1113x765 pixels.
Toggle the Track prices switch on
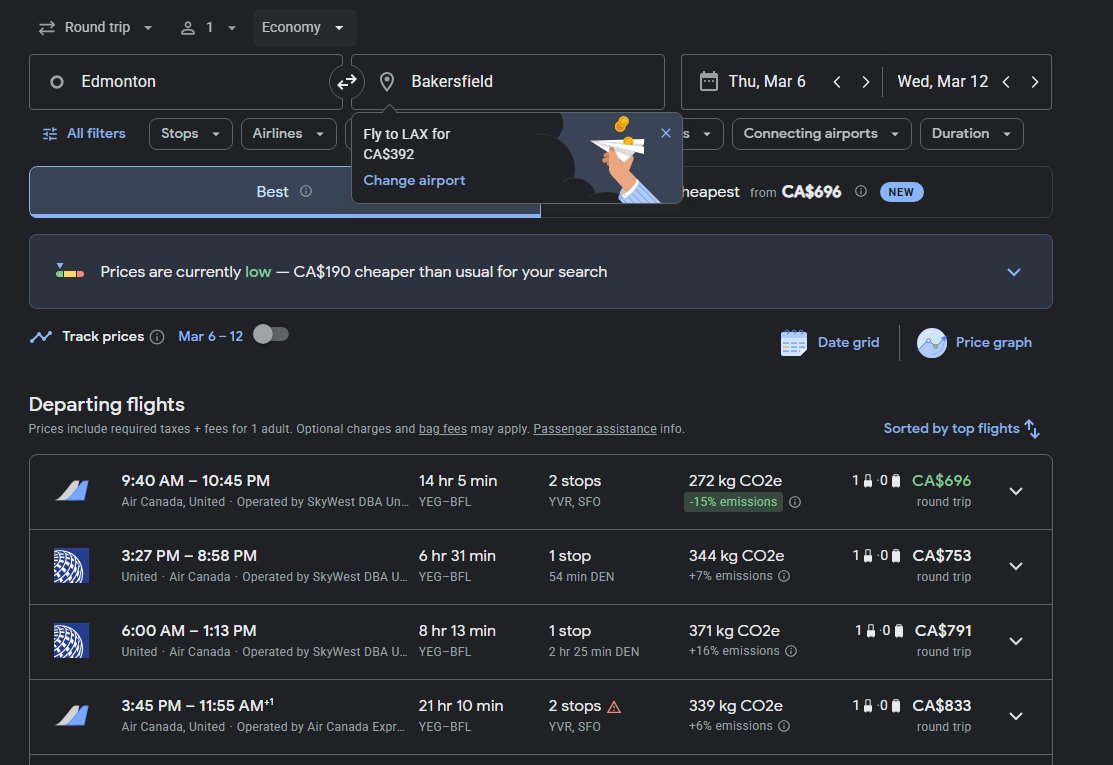tap(270, 334)
